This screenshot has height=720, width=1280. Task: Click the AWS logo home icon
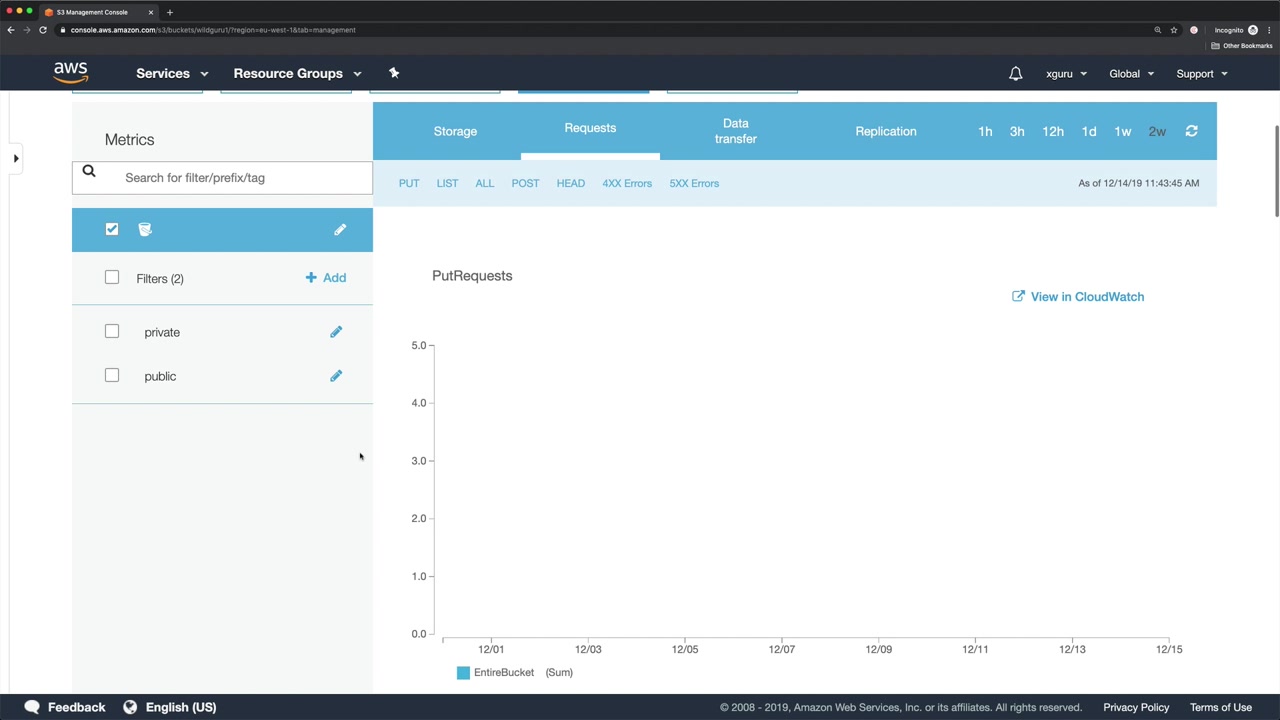click(71, 73)
